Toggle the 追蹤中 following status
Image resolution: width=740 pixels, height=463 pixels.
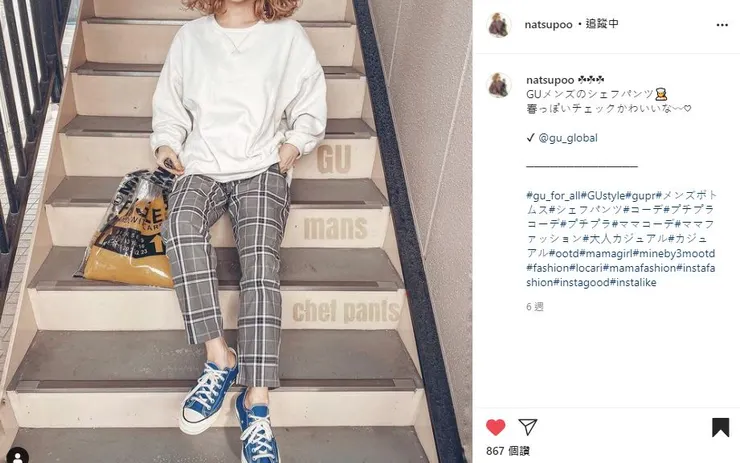click(602, 24)
